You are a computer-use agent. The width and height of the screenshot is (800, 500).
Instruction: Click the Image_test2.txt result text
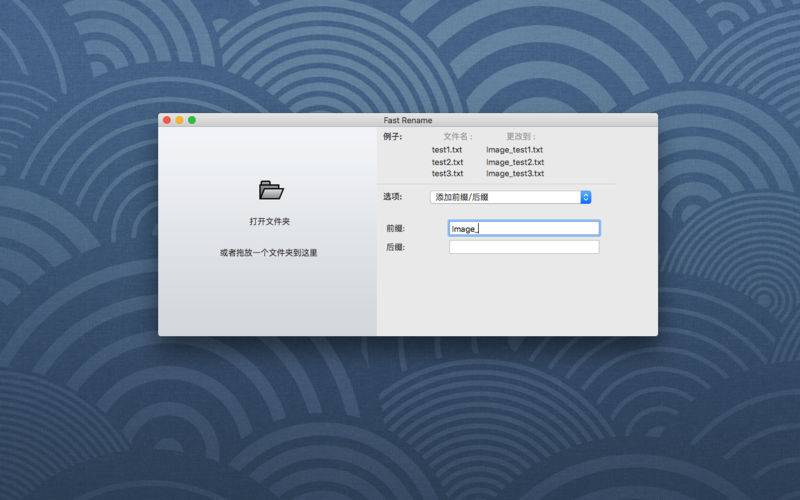click(515, 162)
